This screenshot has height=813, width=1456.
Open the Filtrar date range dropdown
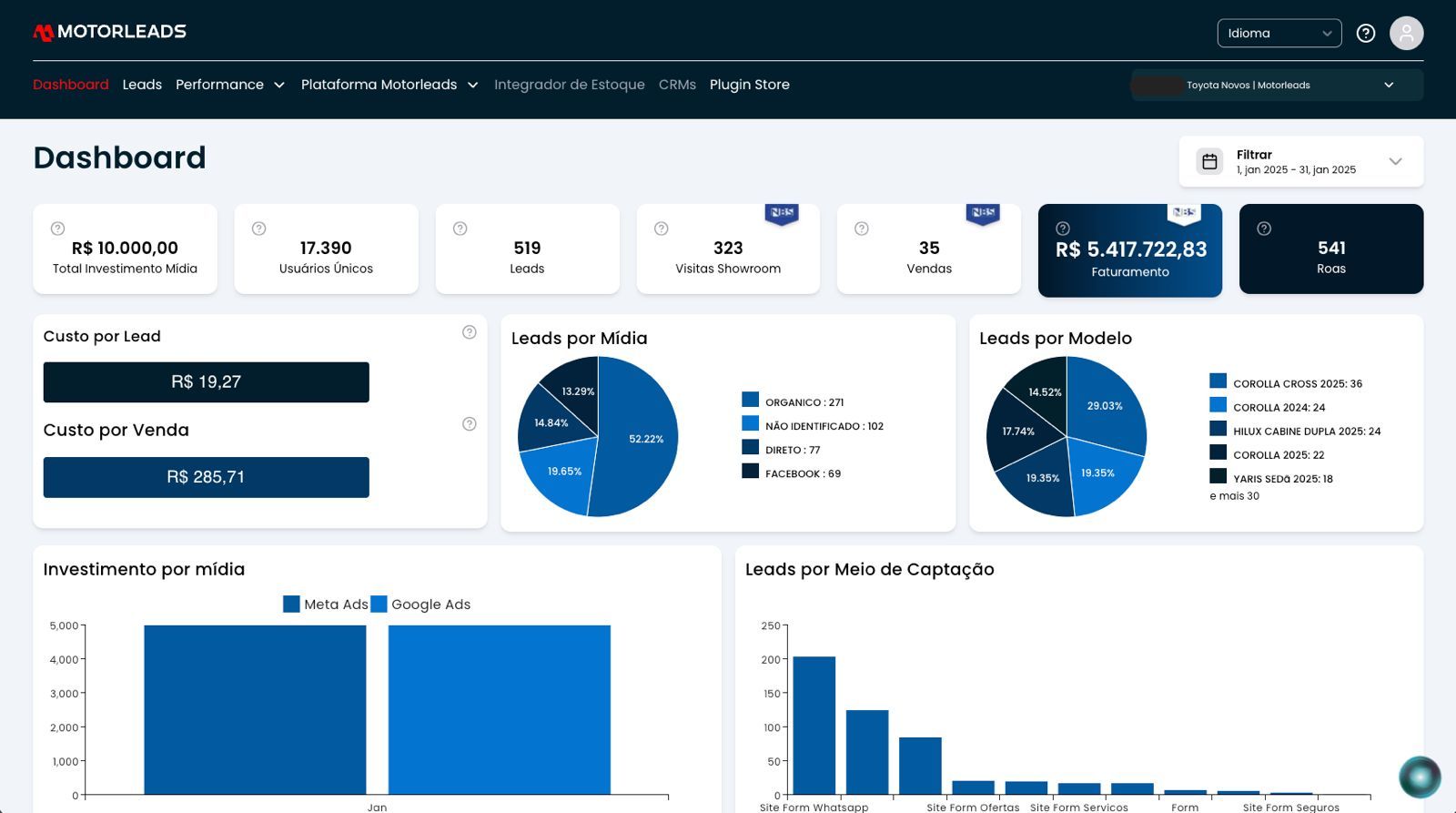click(x=1301, y=161)
